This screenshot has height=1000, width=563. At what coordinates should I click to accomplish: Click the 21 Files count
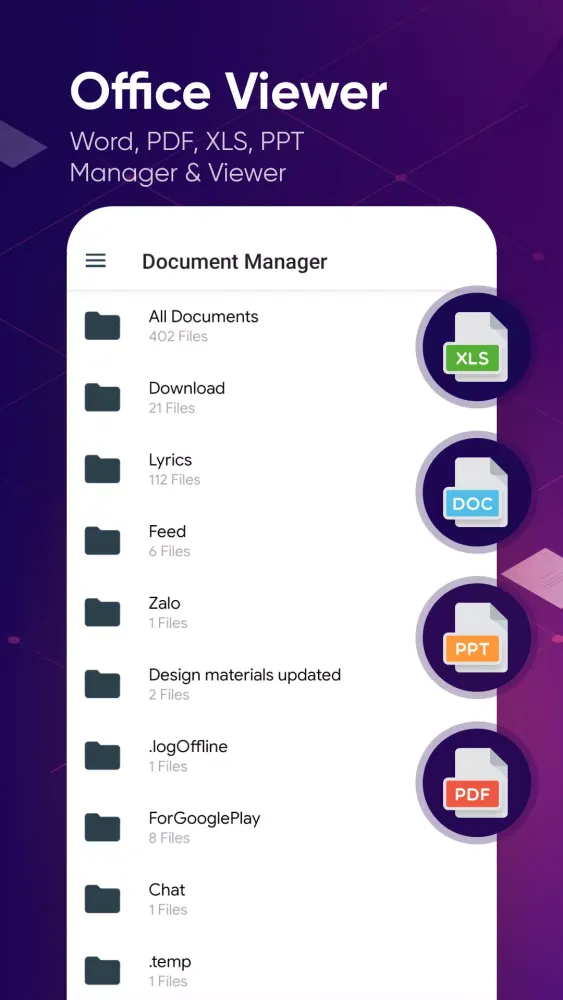click(172, 408)
